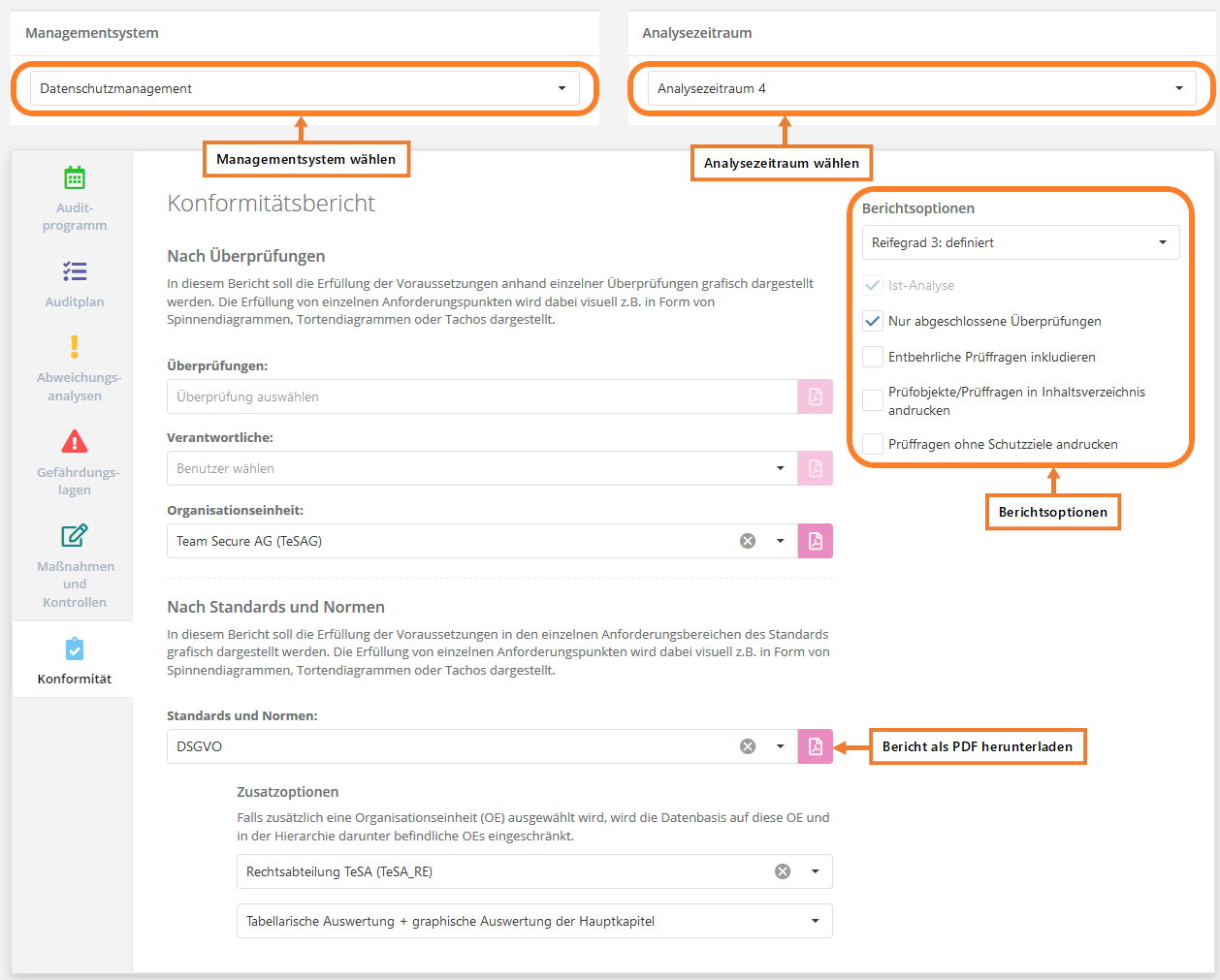The height and width of the screenshot is (980, 1220).
Task: Clear the Rechtsabteilung TeSA selection
Action: pos(783,871)
